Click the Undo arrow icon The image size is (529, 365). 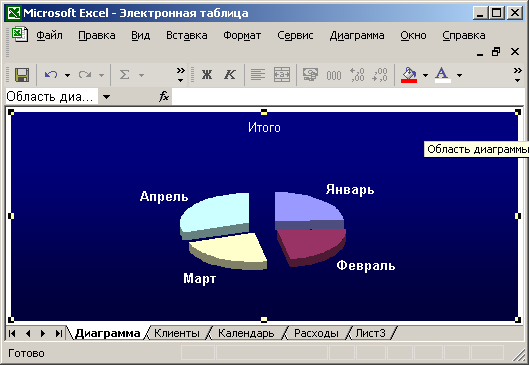coord(51,75)
